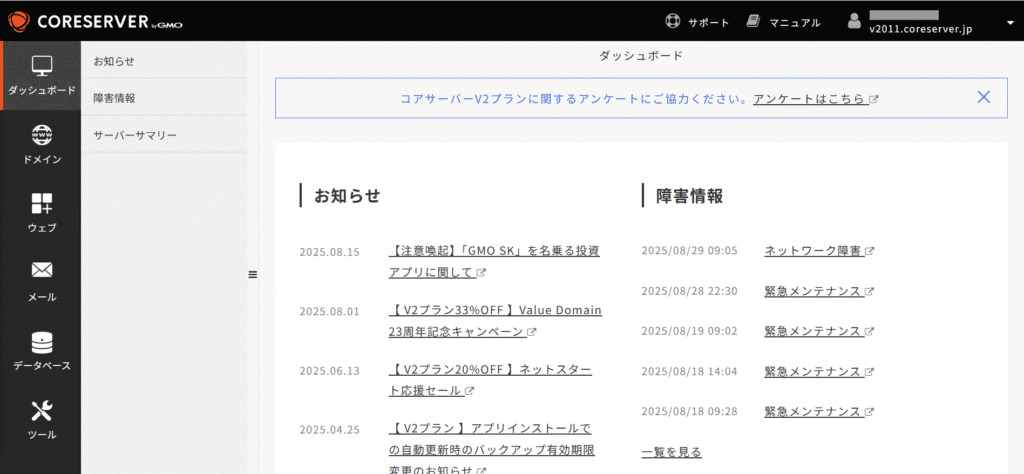Open 緊急メンテナンス from 2025/08/18 14:04
1024x474 pixels.
(814, 371)
